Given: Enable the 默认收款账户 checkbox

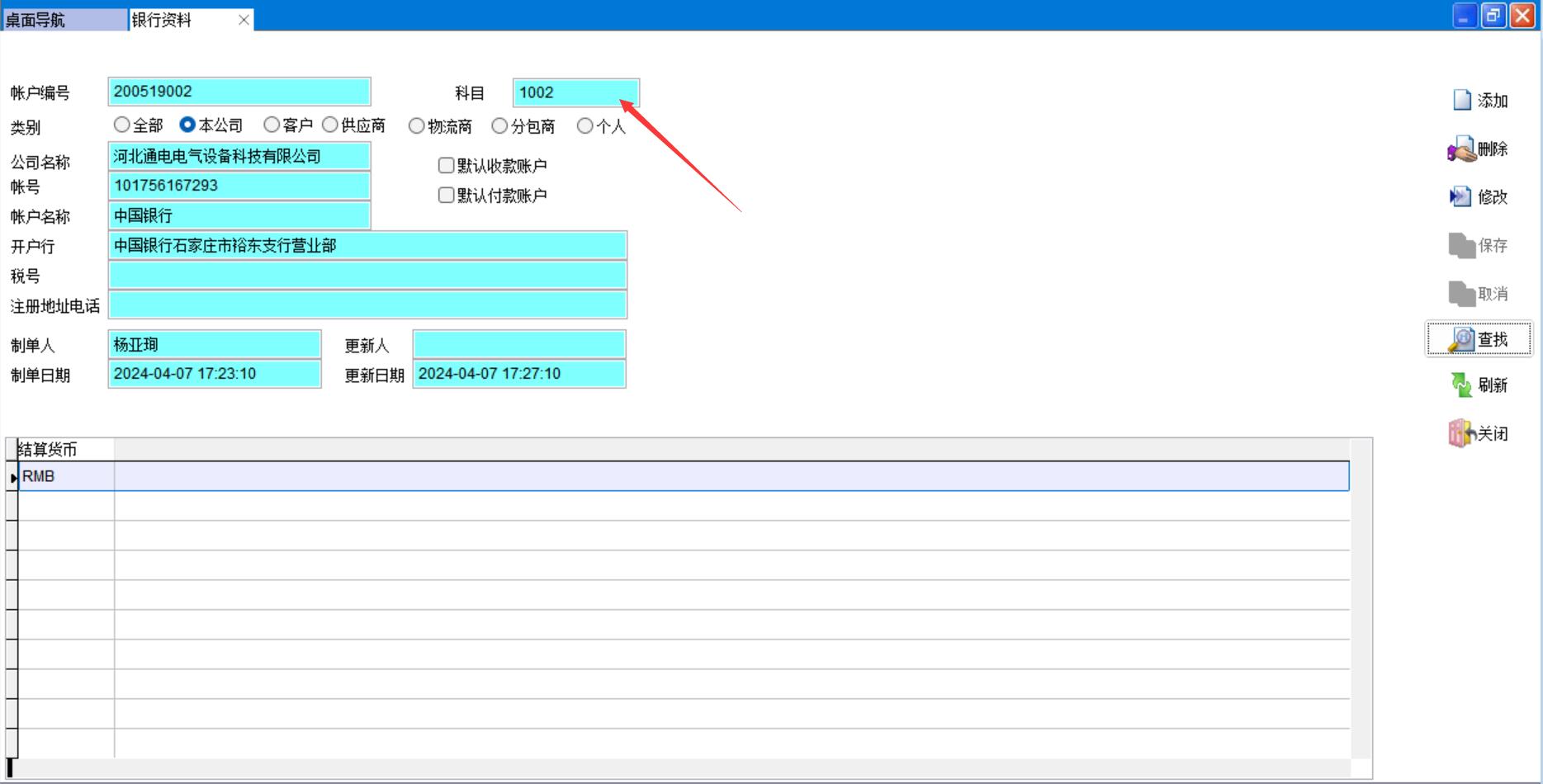Looking at the screenshot, I should click(447, 166).
